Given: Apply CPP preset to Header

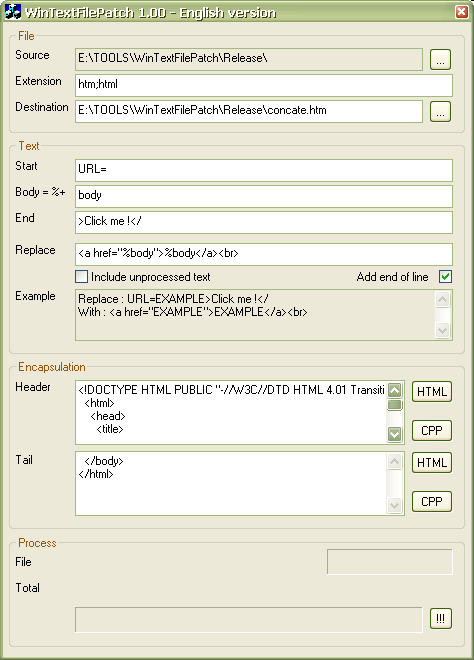Looking at the screenshot, I should (x=432, y=431).
